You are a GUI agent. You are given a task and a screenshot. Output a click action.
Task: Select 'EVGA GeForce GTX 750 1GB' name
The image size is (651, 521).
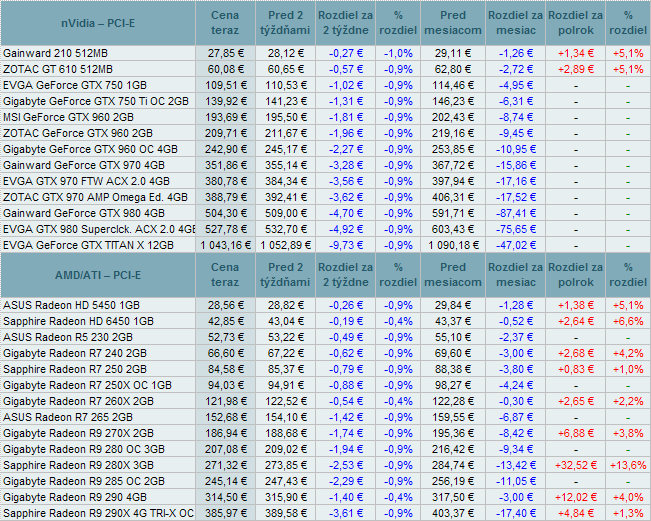(75, 86)
